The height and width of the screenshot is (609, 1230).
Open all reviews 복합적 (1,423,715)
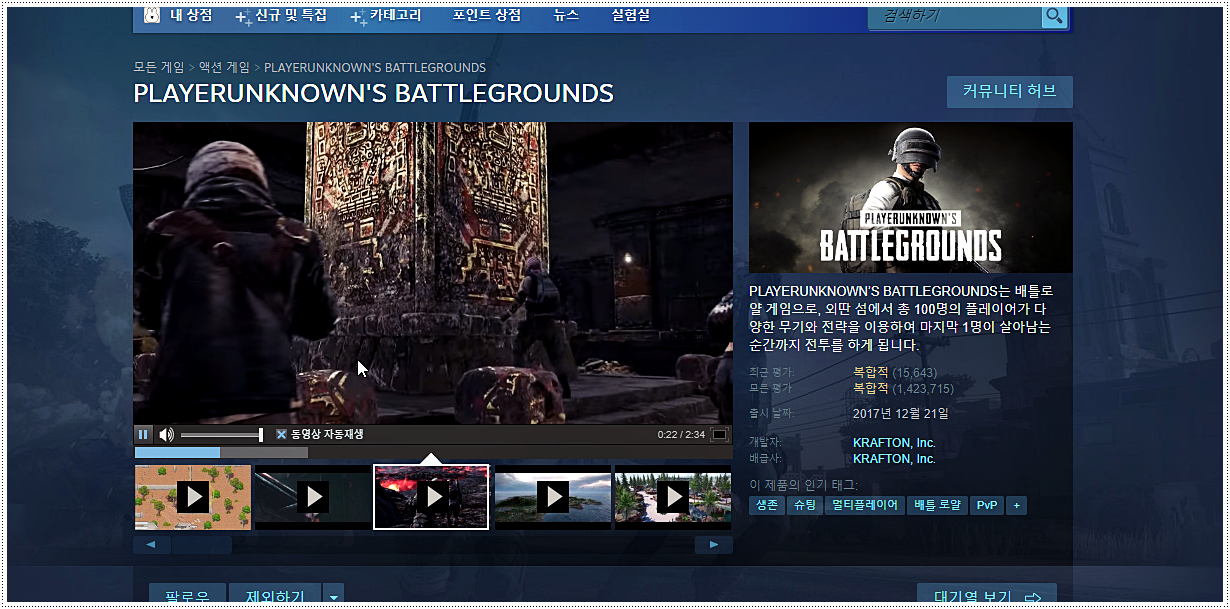coord(903,388)
